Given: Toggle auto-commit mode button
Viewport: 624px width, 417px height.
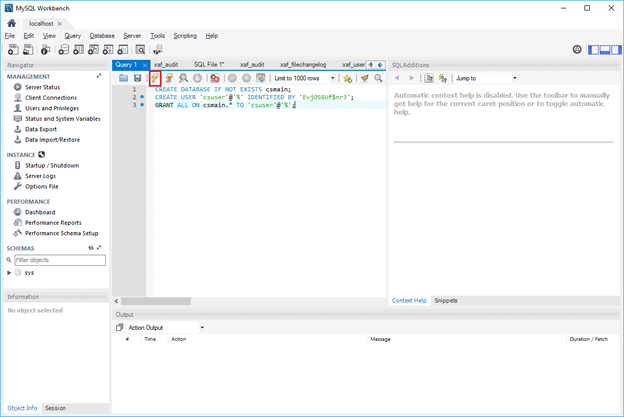Looking at the screenshot, I should [x=260, y=78].
